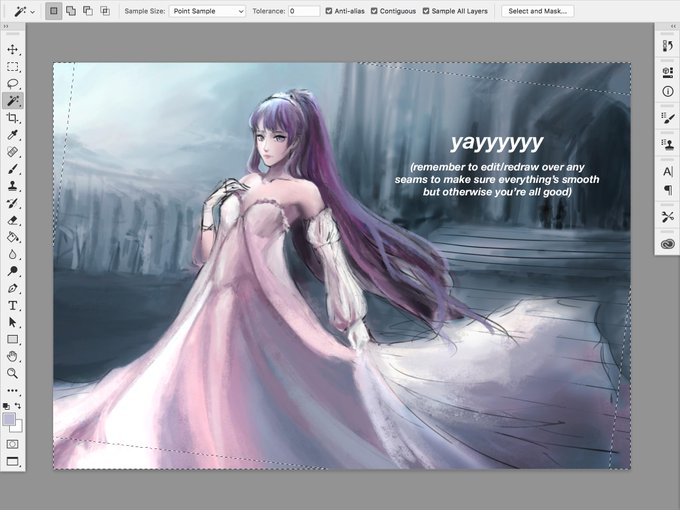Select the Dodge tool
680x510 pixels.
13,271
